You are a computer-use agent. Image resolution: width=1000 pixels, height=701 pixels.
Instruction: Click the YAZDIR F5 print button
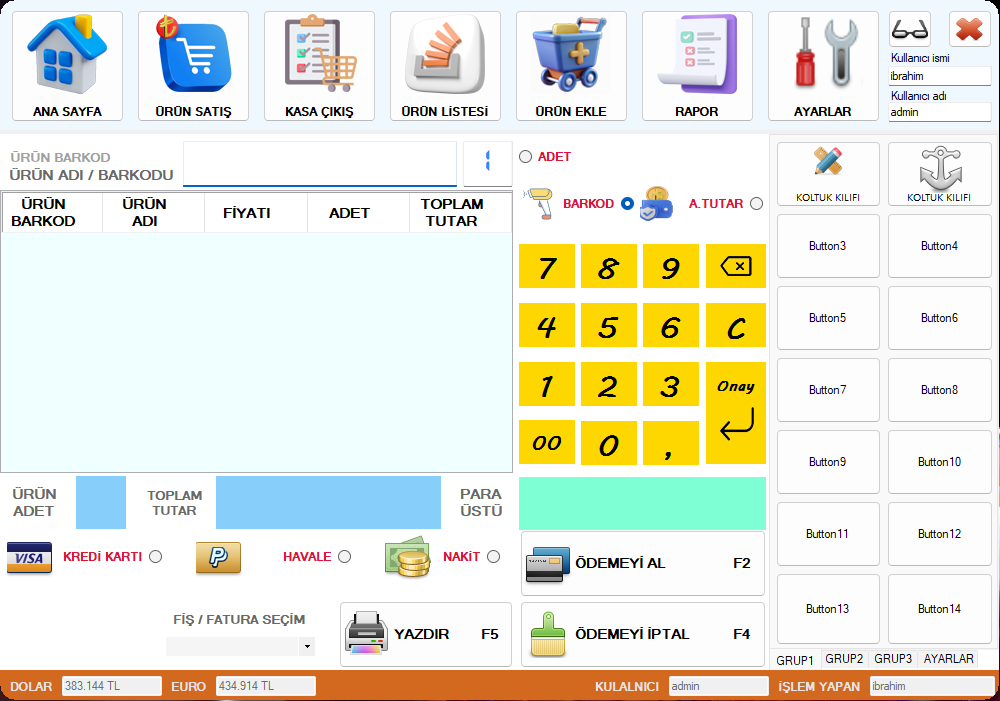(x=425, y=634)
